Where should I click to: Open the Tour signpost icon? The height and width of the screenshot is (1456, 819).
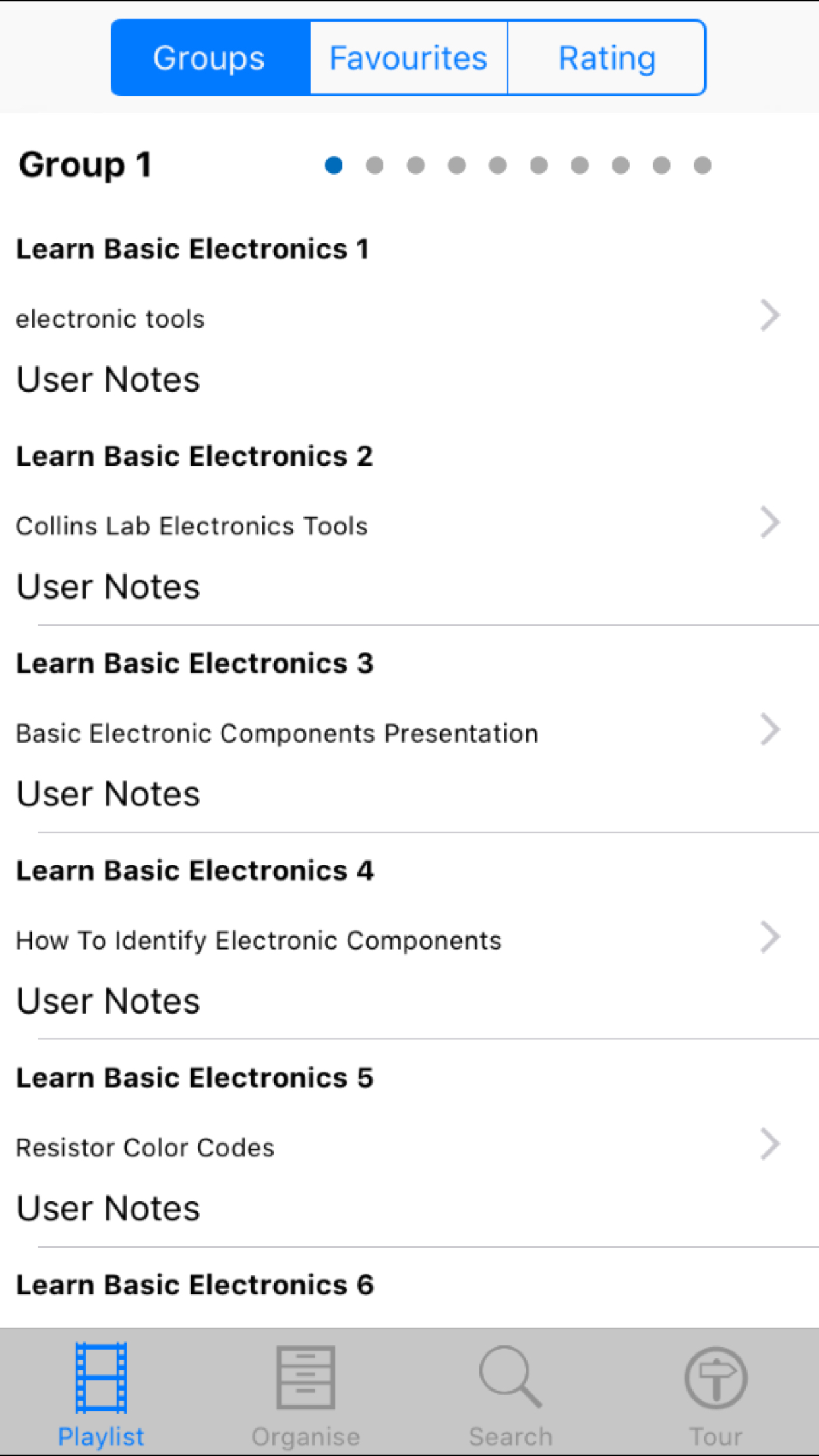[715, 1378]
